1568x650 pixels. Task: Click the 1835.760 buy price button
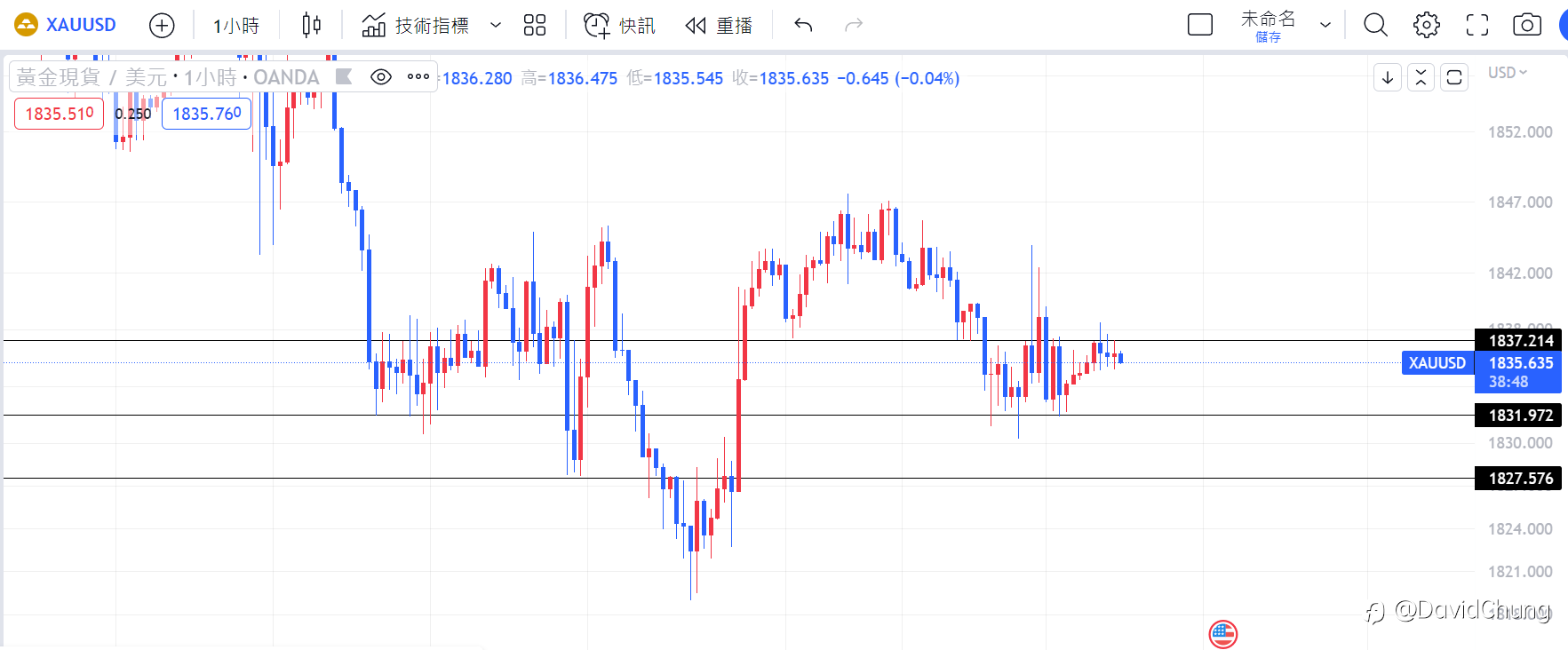(207, 114)
